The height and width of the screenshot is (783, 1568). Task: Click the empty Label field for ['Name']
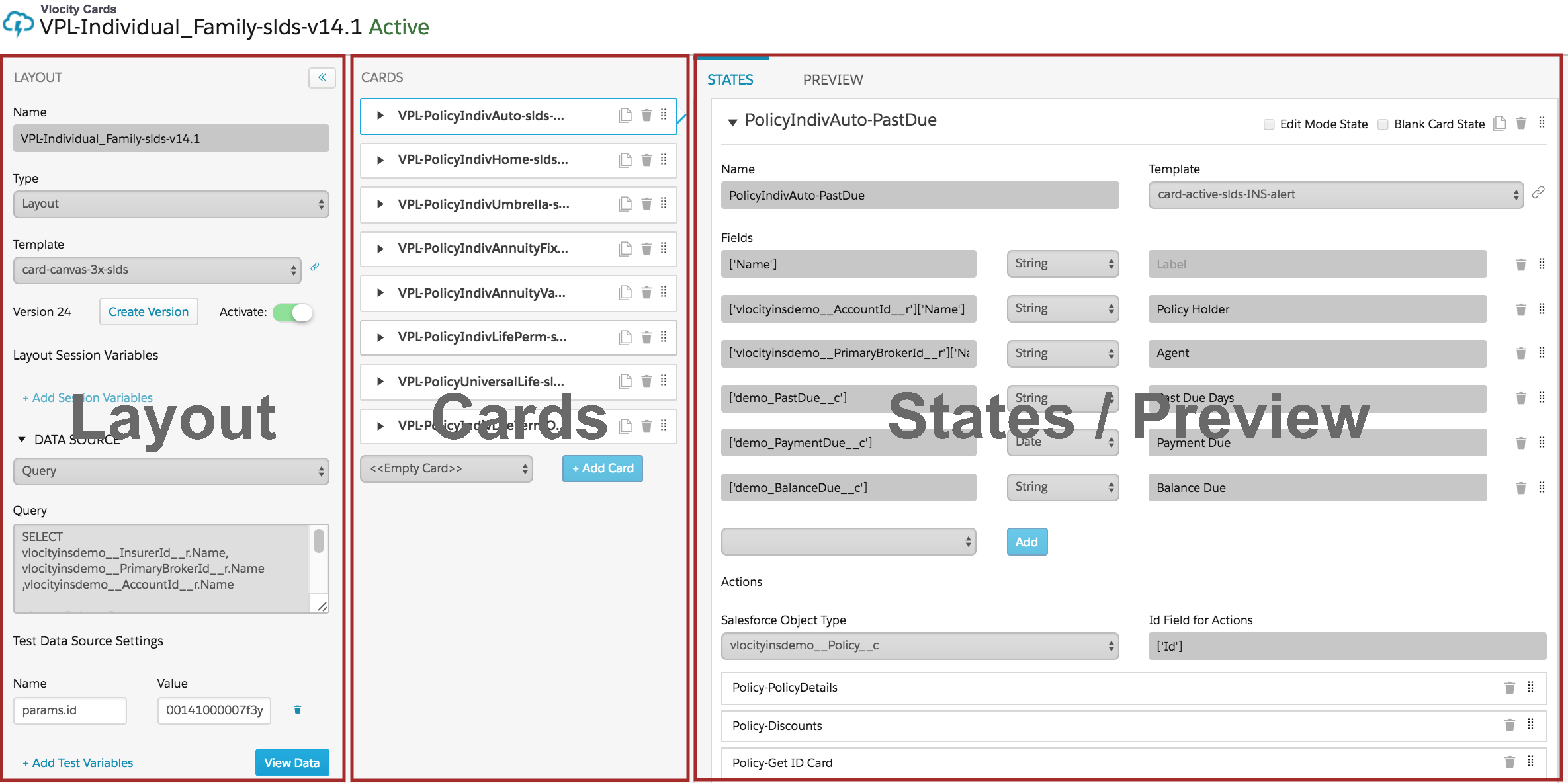click(x=1317, y=264)
